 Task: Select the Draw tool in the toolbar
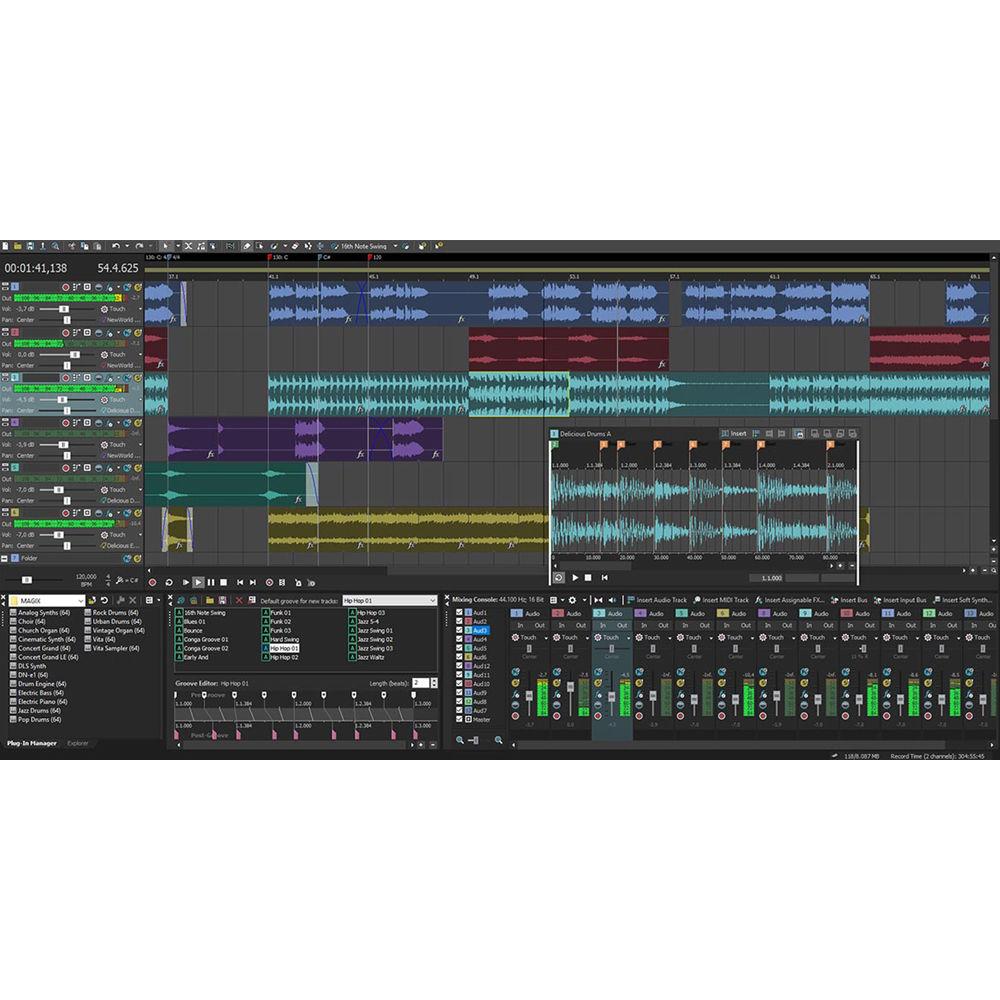pyautogui.click(x=274, y=245)
